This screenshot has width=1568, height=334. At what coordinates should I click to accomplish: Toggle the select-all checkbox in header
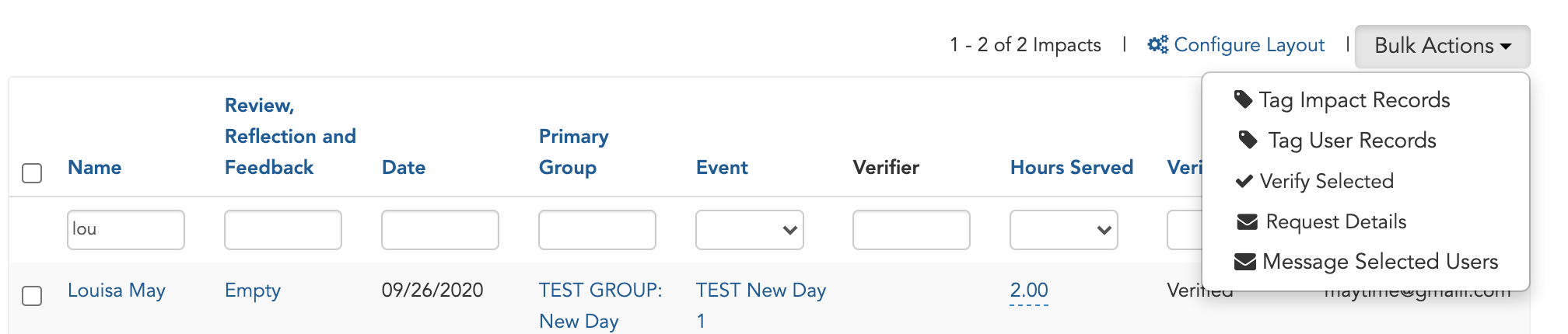pyautogui.click(x=32, y=172)
